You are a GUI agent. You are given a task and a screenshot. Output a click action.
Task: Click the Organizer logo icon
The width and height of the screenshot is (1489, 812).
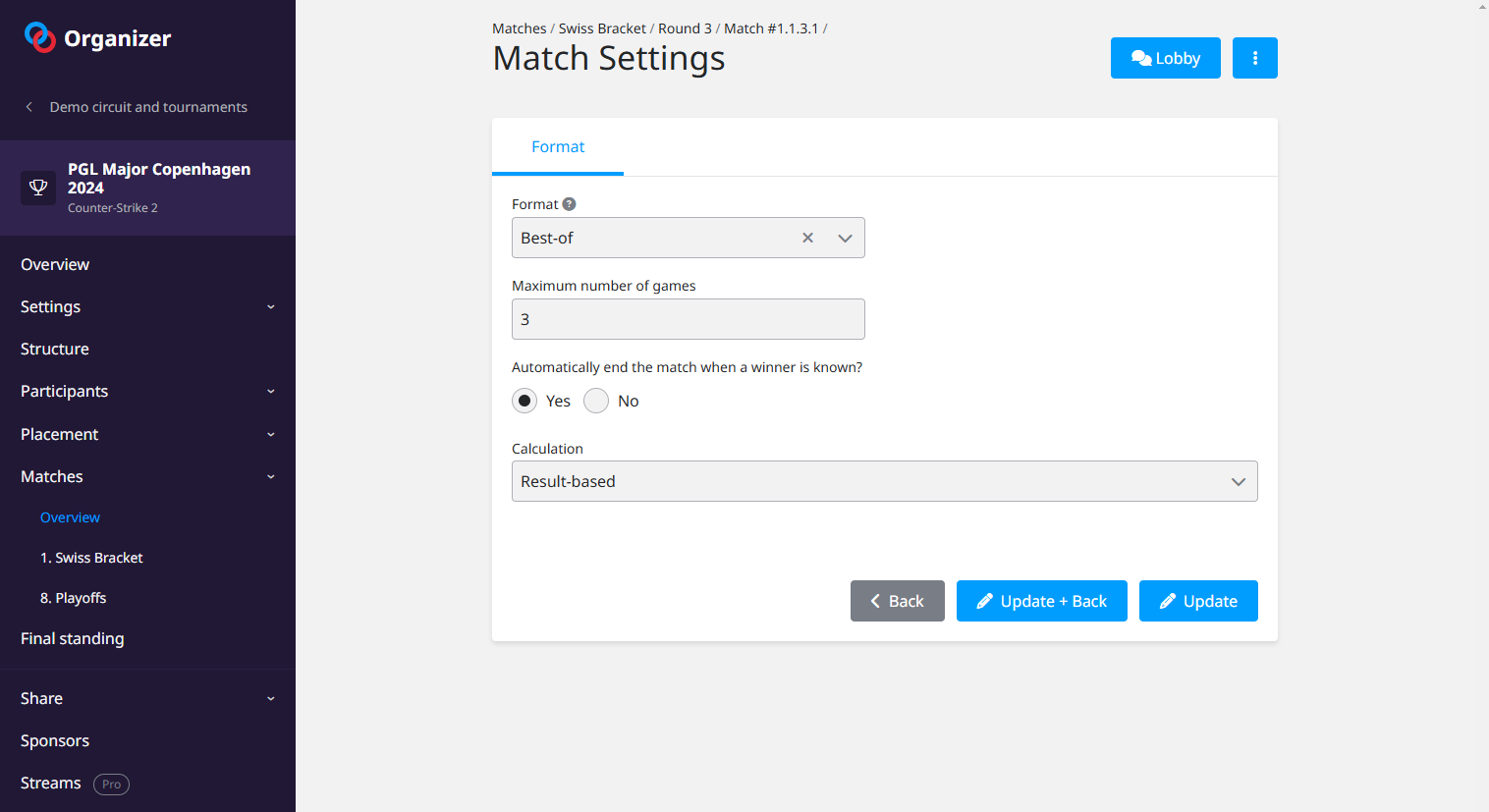pyautogui.click(x=39, y=37)
